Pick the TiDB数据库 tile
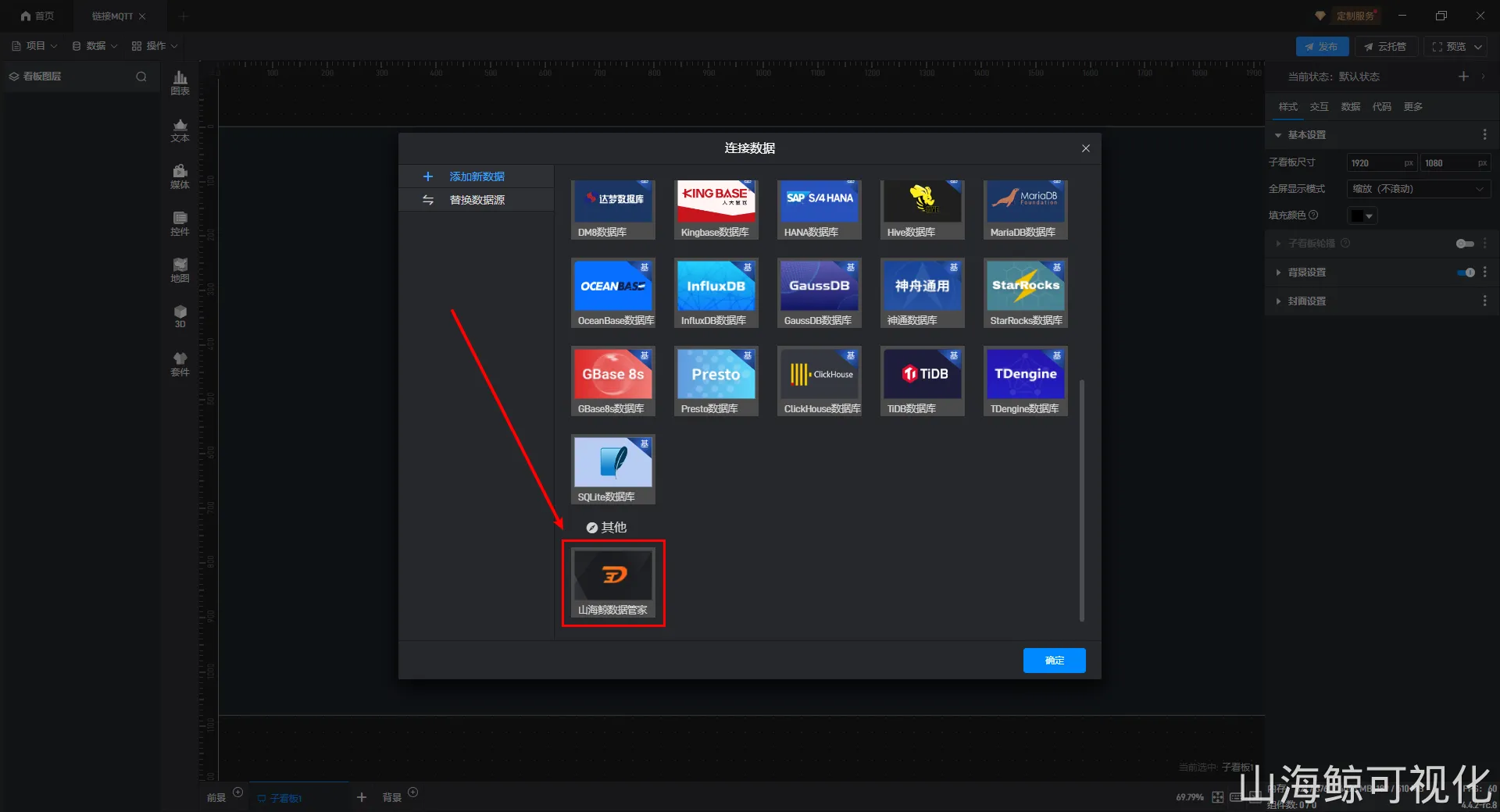This screenshot has width=1500, height=812. (923, 381)
